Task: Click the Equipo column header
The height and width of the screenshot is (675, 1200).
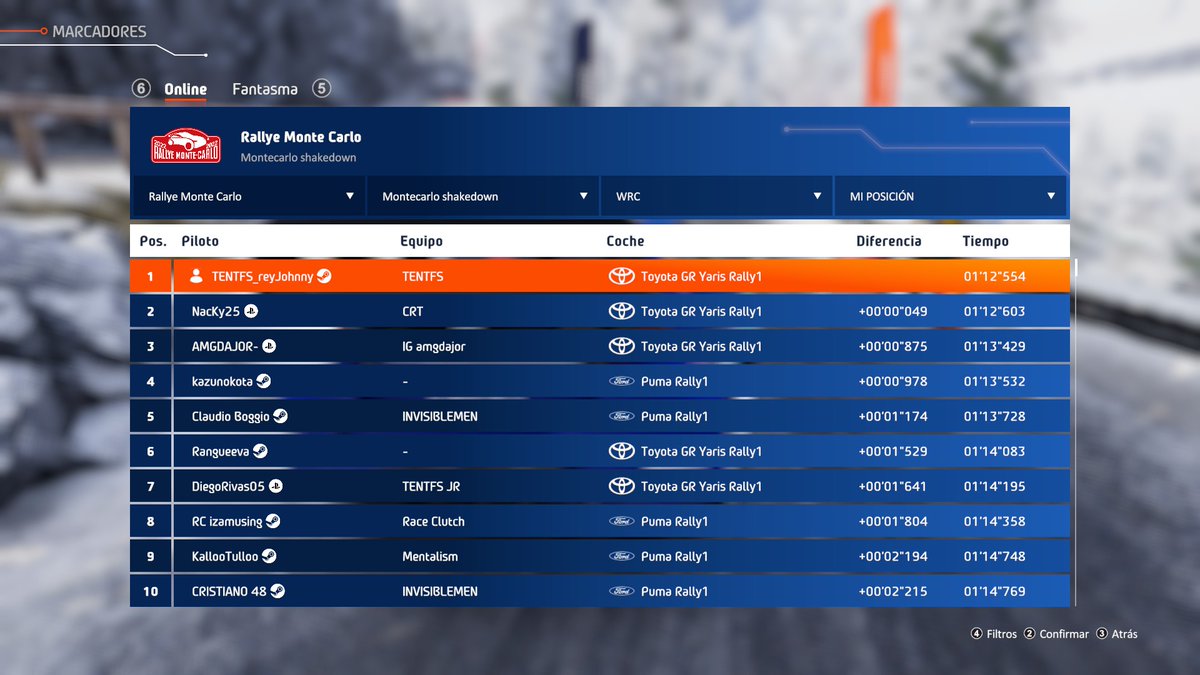Action: pyautogui.click(x=421, y=241)
